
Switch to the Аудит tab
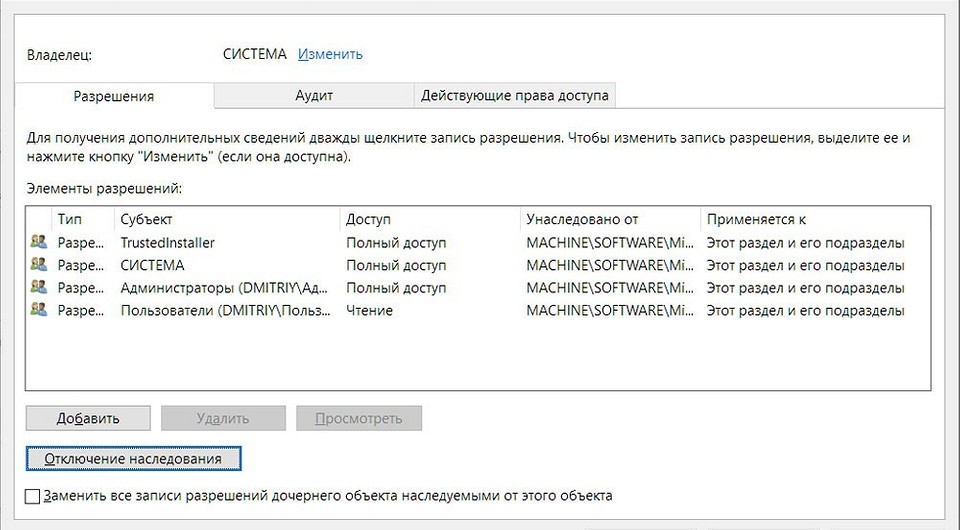coord(313,95)
